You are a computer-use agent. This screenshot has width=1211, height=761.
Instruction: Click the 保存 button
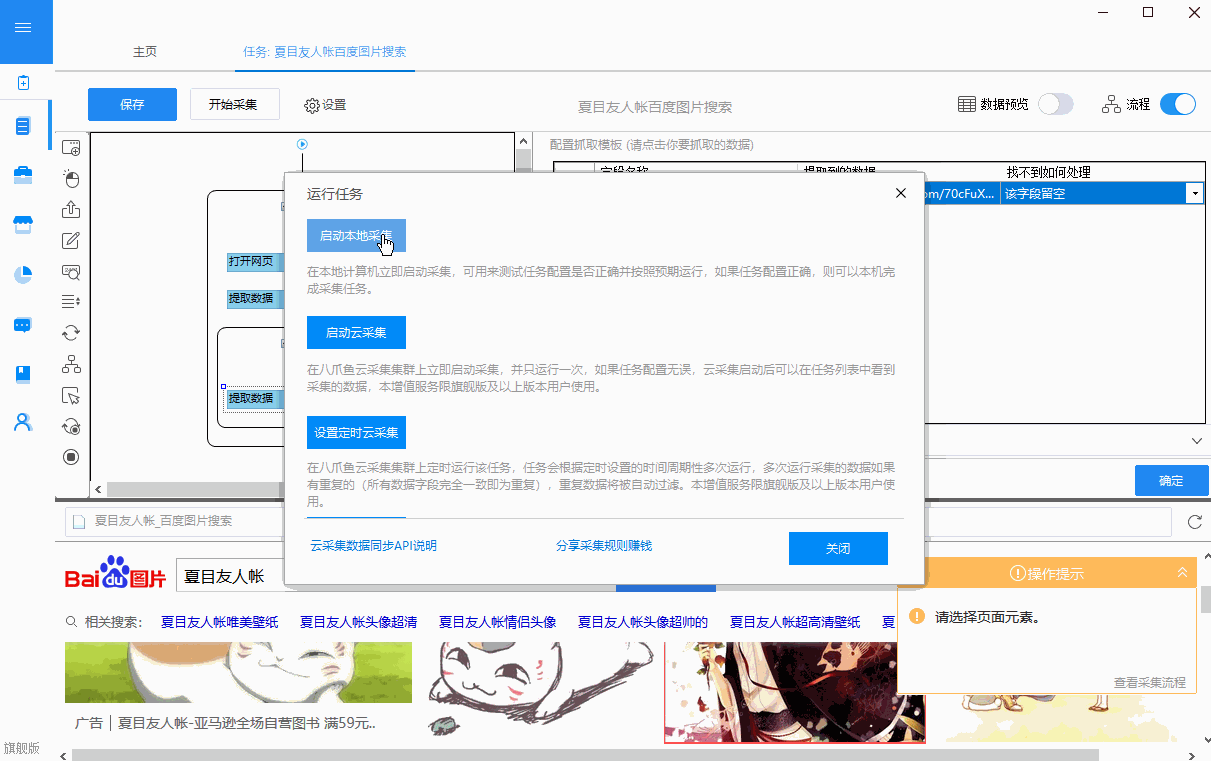132,104
